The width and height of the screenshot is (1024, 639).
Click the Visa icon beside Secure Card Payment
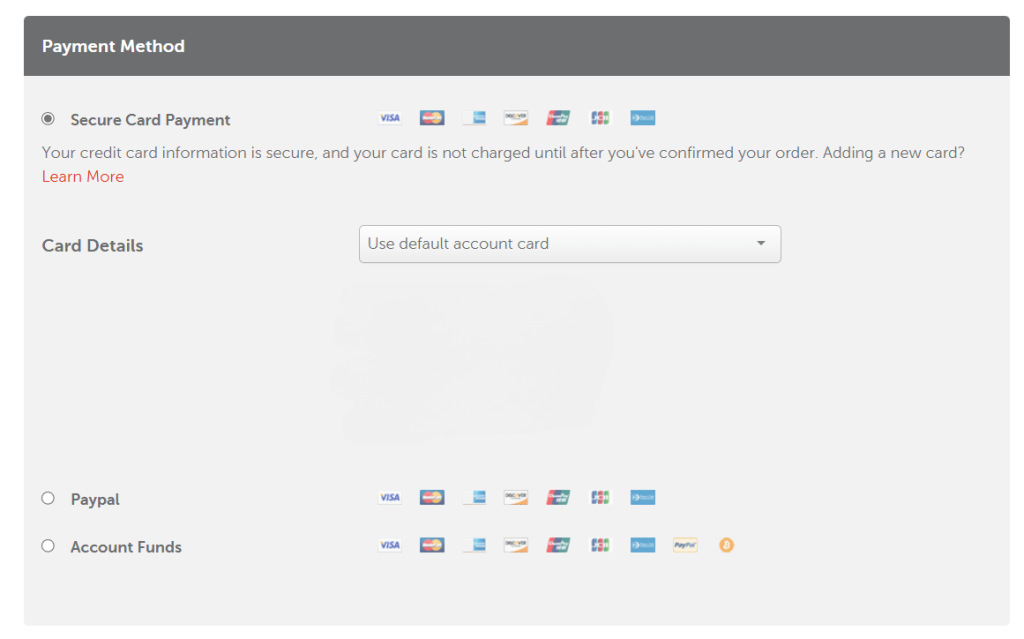[390, 118]
